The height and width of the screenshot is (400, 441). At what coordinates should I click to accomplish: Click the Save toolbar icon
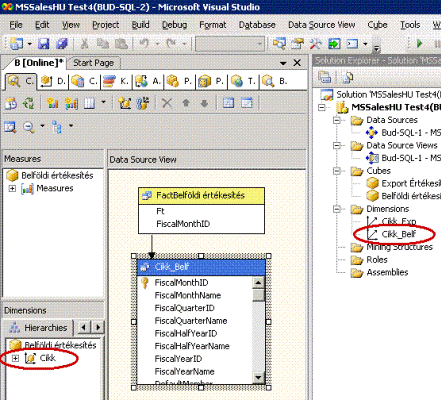[43, 43]
